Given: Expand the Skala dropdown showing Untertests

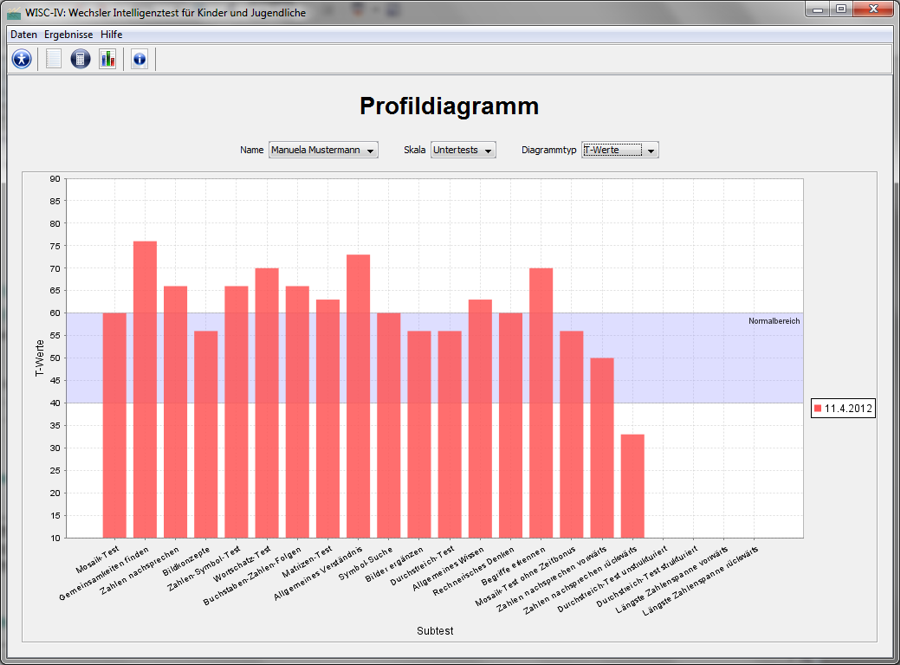Looking at the screenshot, I should (463, 150).
